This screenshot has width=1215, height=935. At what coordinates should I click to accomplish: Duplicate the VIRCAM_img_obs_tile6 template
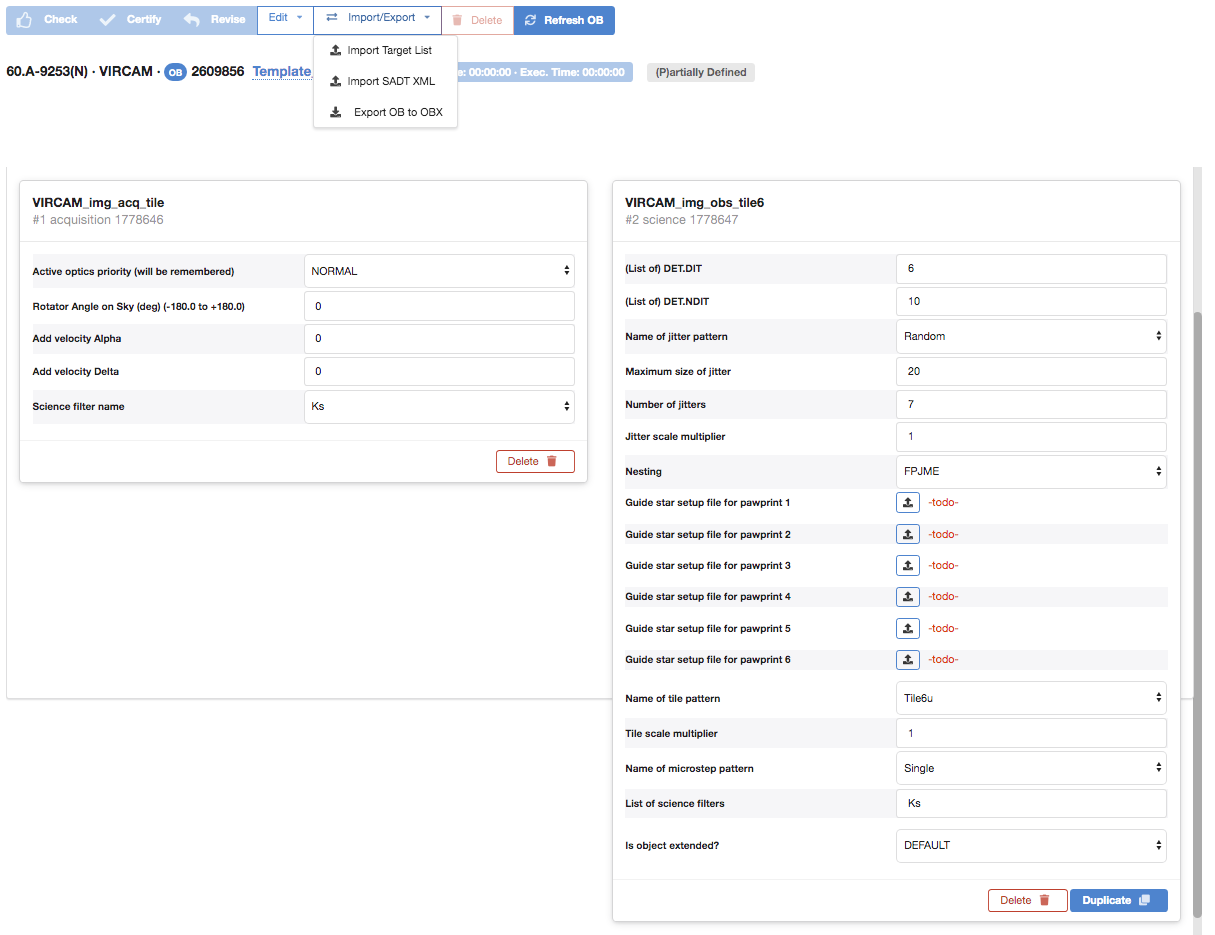[x=1118, y=900]
